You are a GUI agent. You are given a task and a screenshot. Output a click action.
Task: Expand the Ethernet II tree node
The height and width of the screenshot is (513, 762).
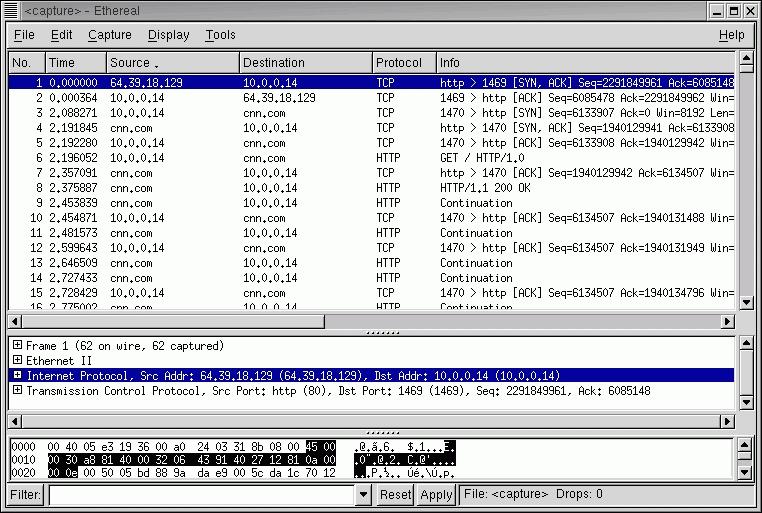17,360
